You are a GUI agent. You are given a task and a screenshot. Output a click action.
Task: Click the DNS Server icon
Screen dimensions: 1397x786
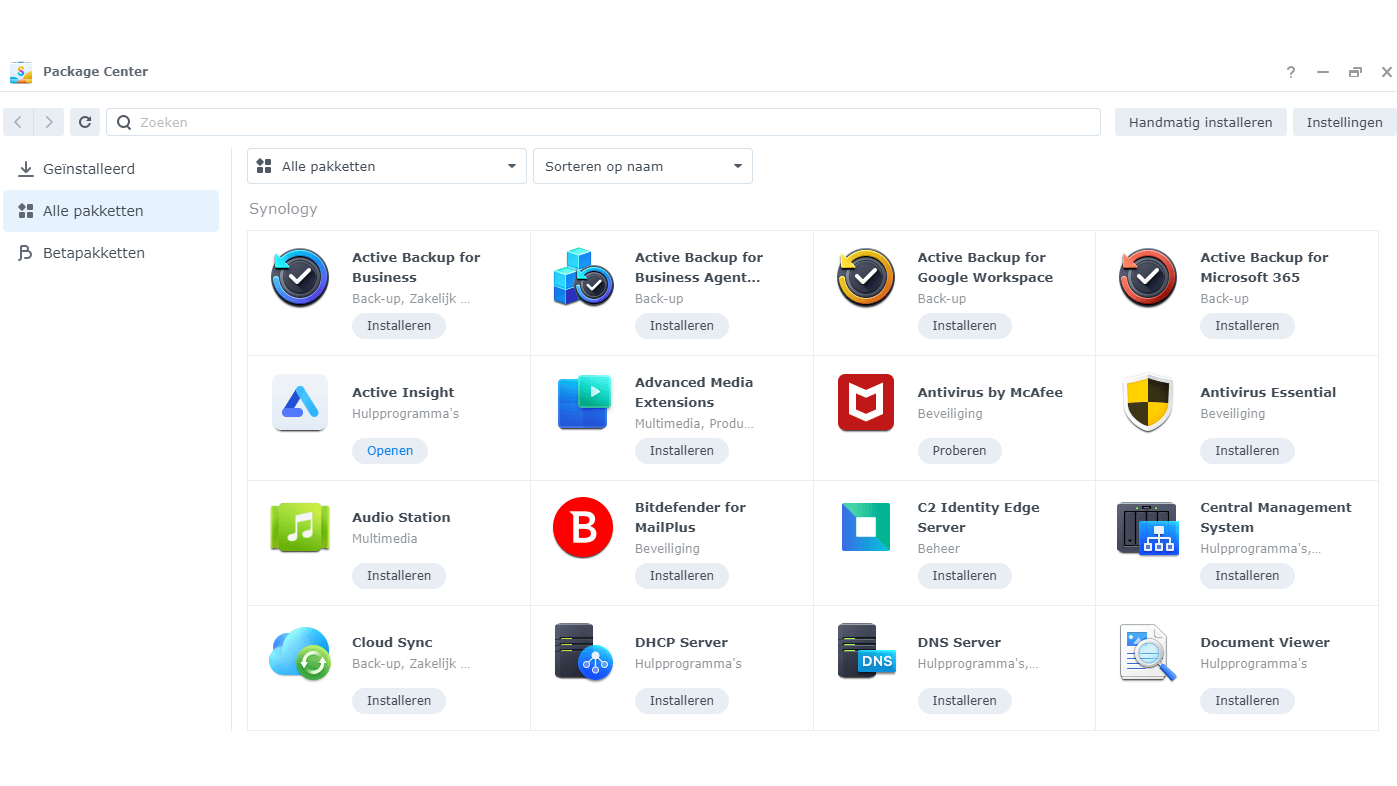(x=866, y=652)
